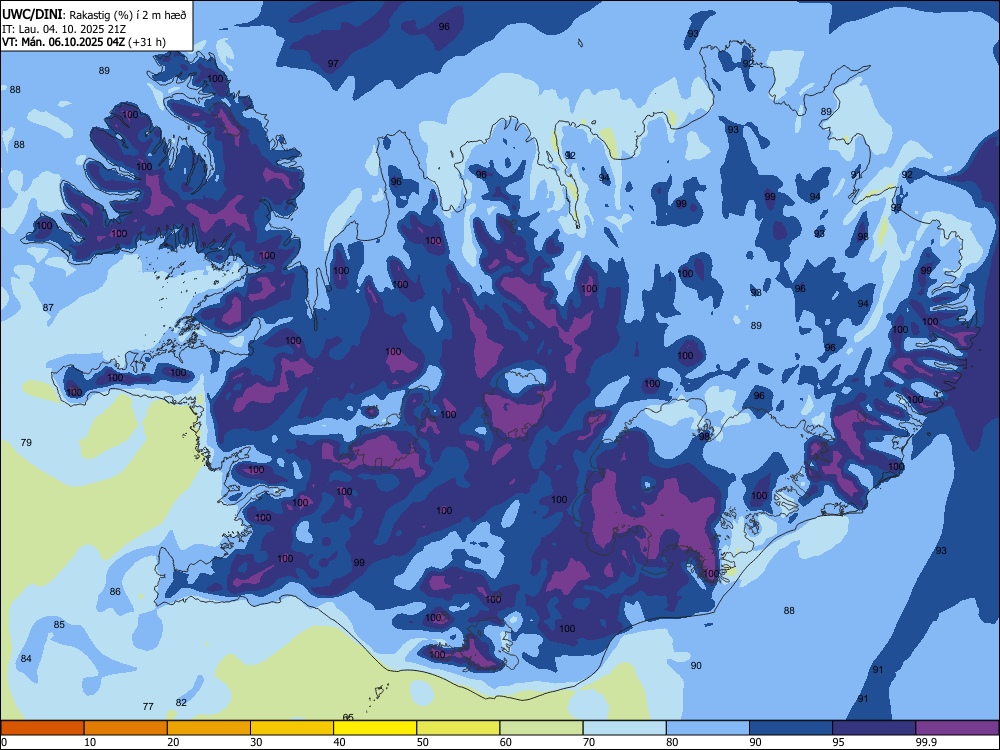
Task: Pick the amber 20–30 legend swatch
Action: [209, 728]
